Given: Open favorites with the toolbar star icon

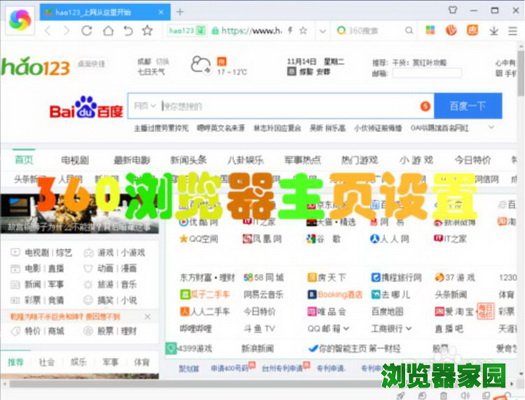Looking at the screenshot, I should click(x=147, y=31).
